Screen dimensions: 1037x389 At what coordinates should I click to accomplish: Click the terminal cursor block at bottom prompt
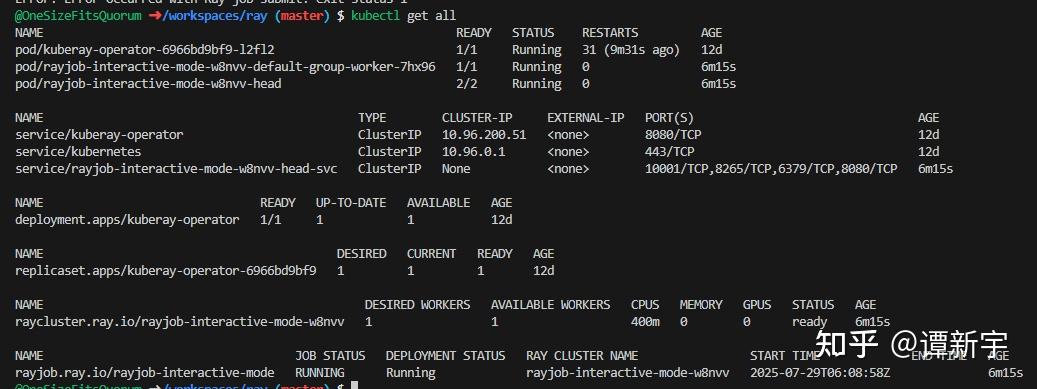(x=354, y=384)
